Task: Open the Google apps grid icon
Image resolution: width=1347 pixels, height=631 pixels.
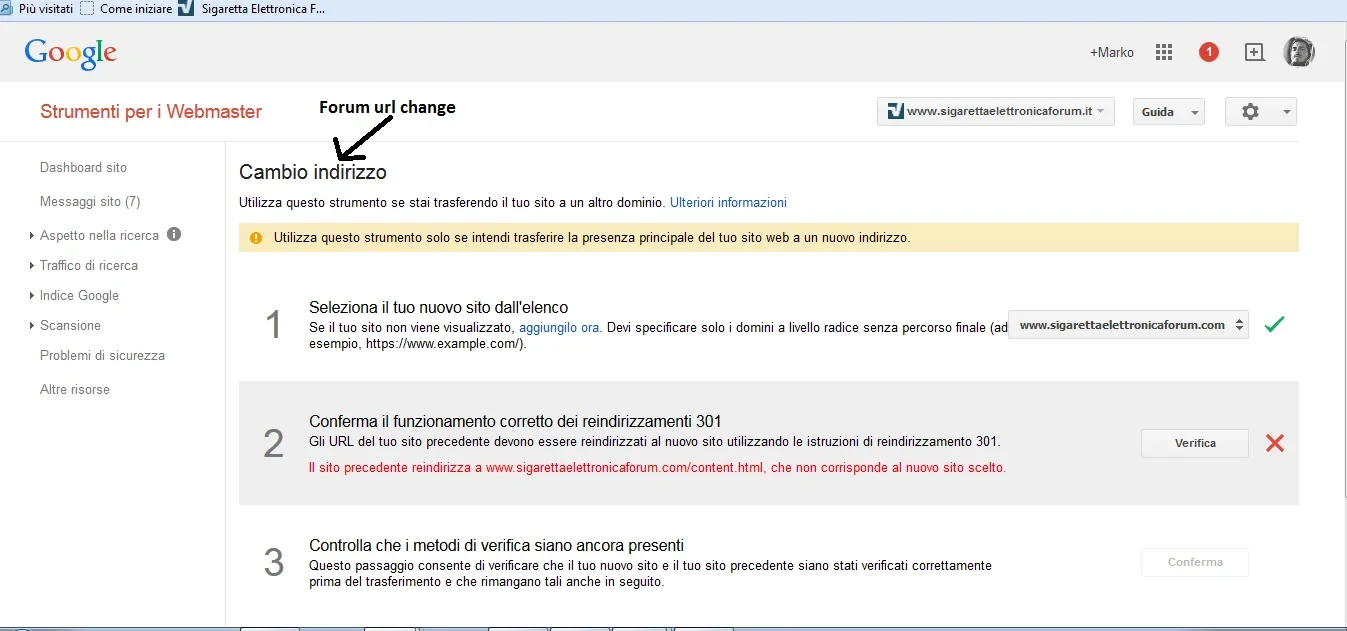Action: tap(1164, 53)
